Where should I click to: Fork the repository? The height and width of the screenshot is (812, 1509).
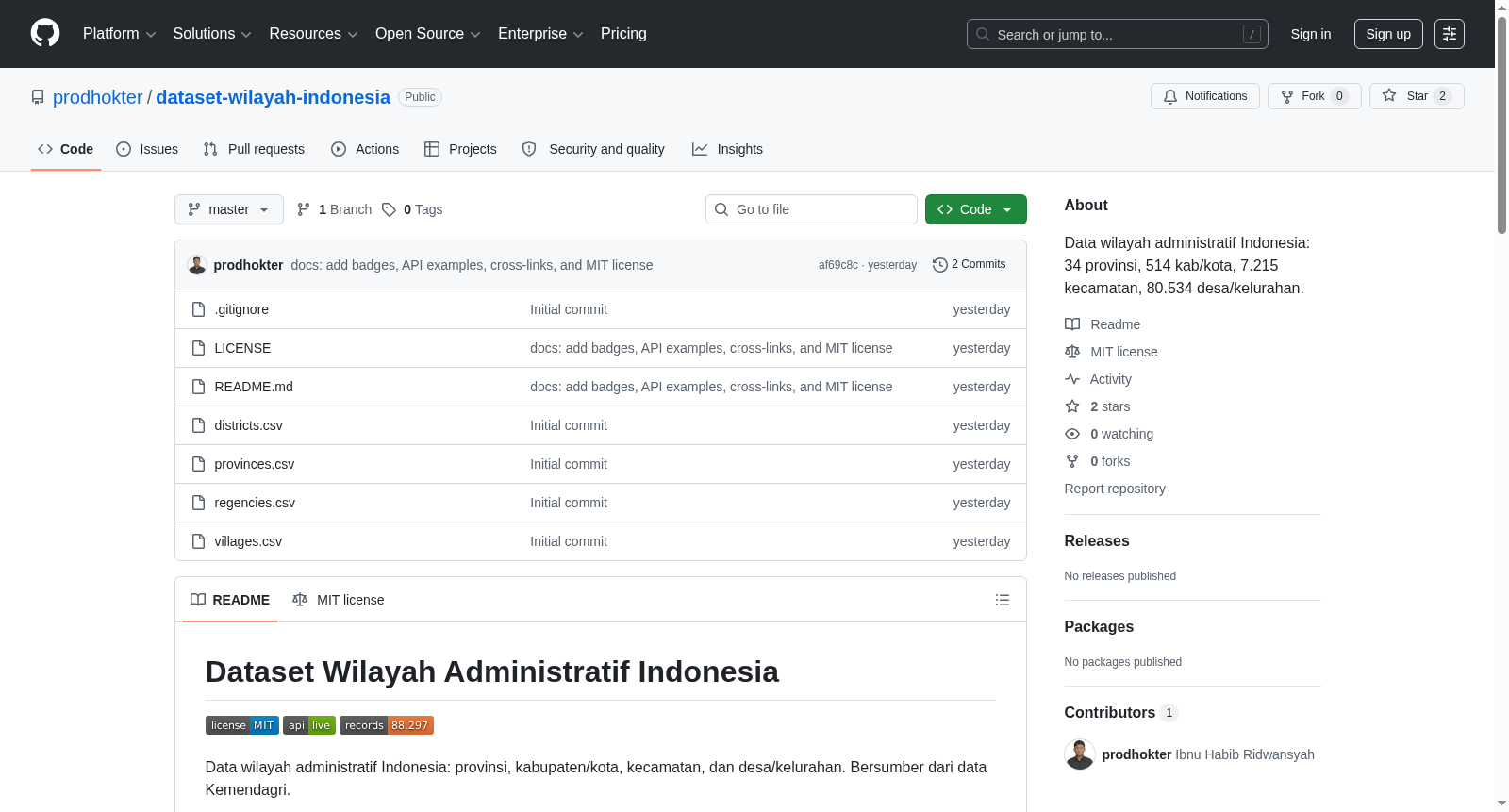[1315, 96]
